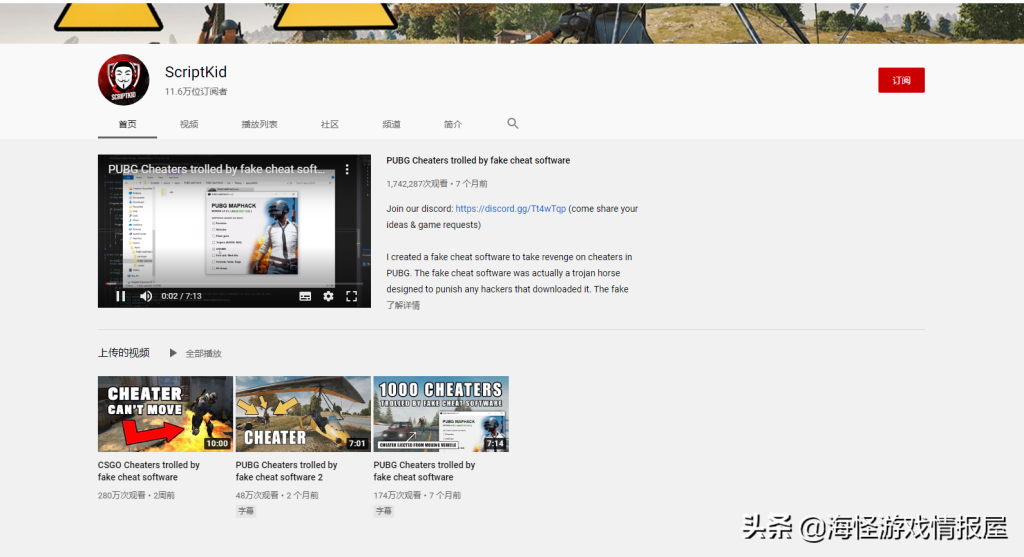1024x557 pixels.
Task: Click the 上传的视频 section heading
Action: [x=123, y=353]
